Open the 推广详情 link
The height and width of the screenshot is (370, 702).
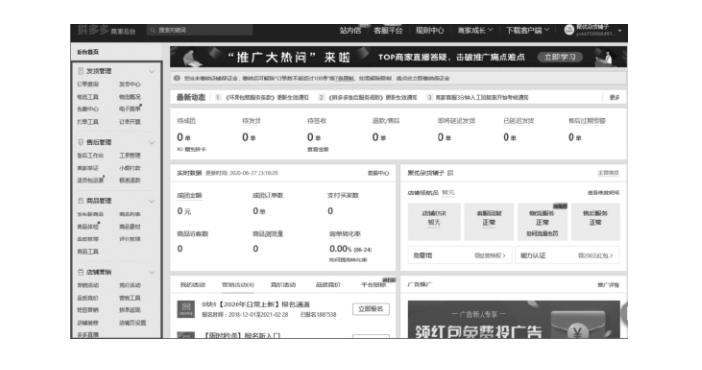pyautogui.click(x=608, y=285)
